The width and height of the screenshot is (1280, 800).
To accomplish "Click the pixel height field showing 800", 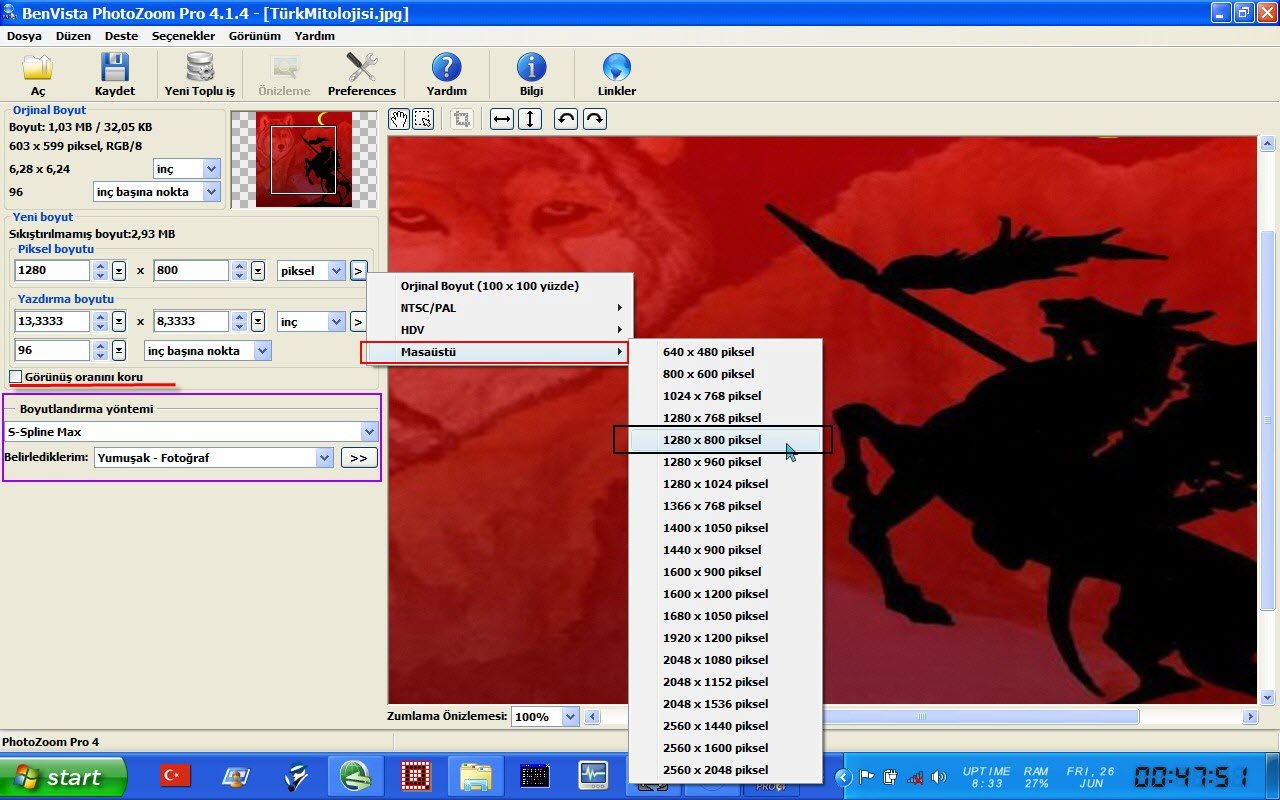I will click(191, 271).
